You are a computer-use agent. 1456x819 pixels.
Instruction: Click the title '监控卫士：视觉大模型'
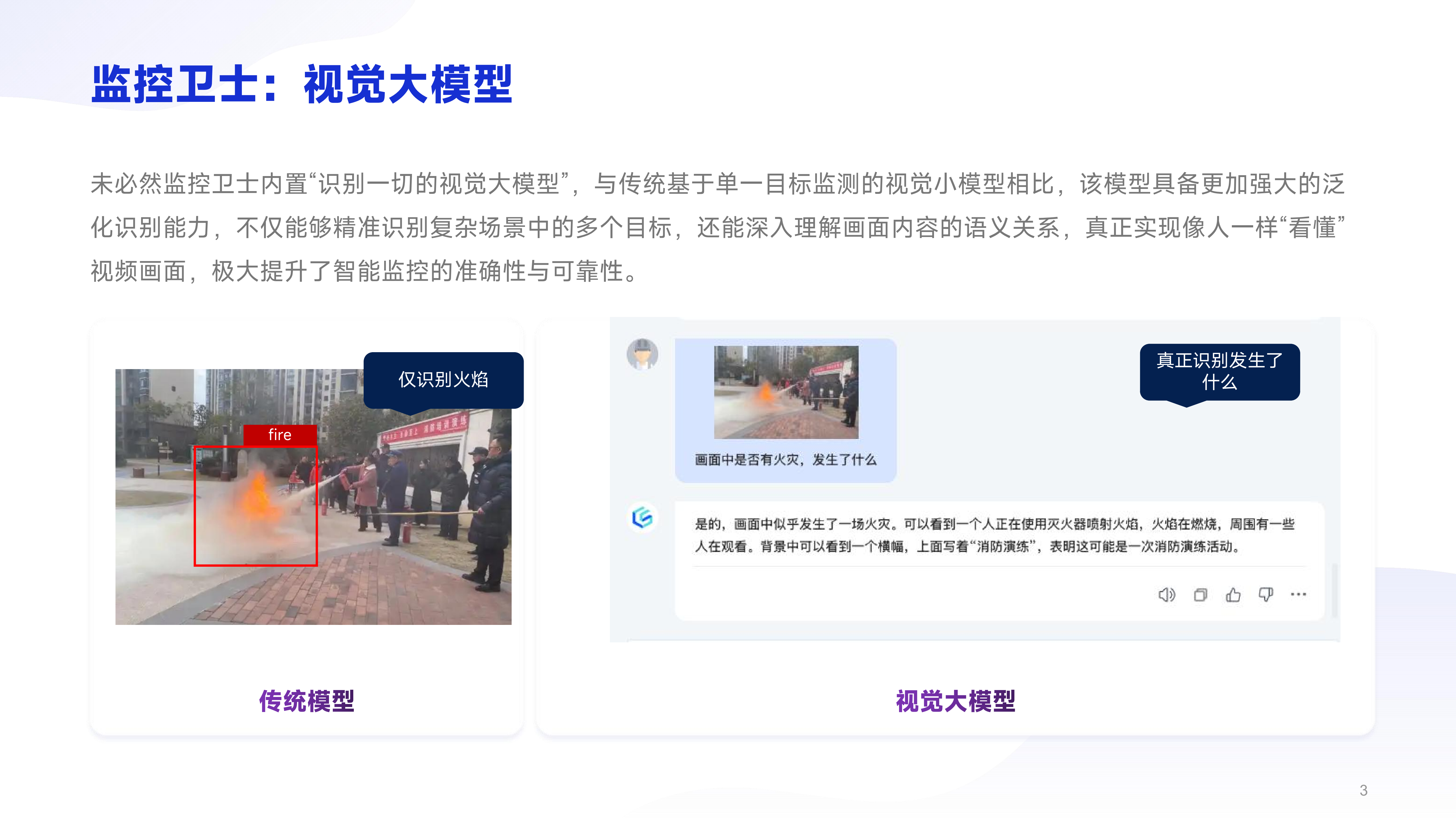pos(302,84)
